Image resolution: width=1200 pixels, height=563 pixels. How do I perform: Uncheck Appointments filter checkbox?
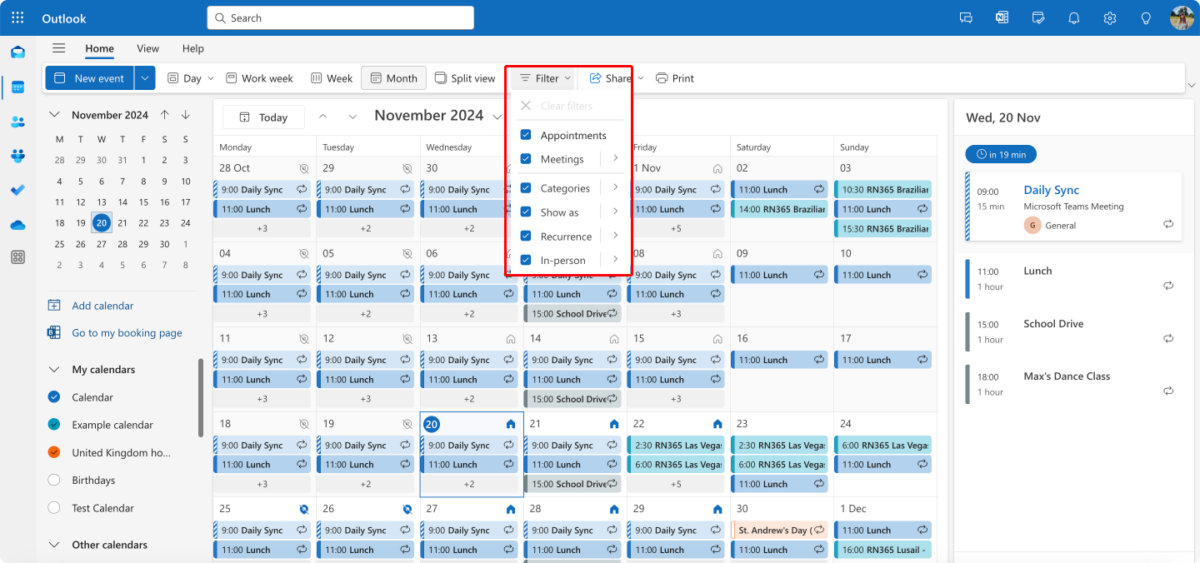click(x=526, y=135)
